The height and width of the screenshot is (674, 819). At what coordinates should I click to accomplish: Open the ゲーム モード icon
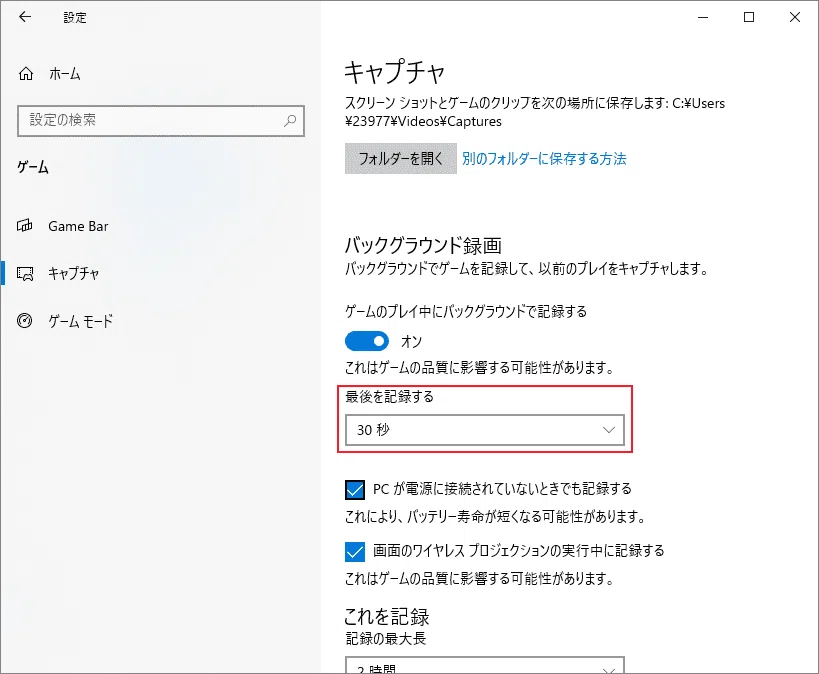(x=25, y=320)
